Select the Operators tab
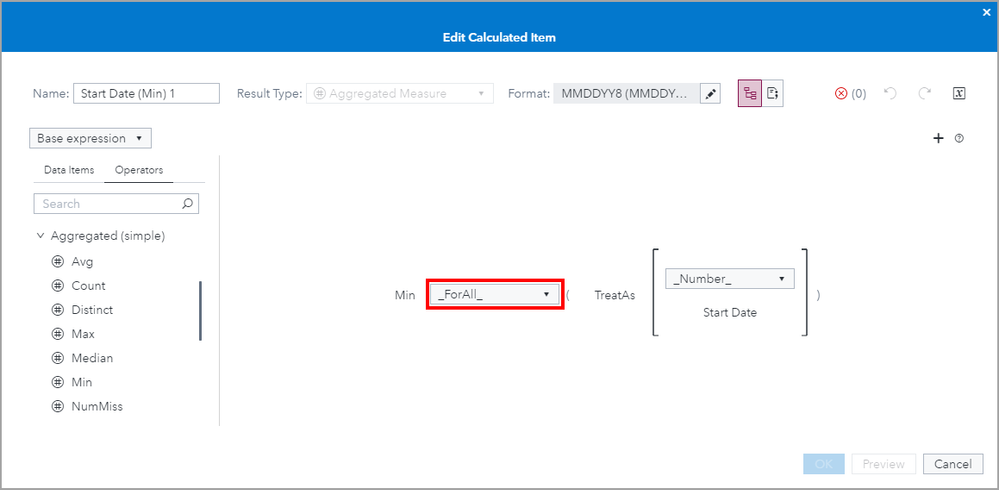This screenshot has height=490, width=999. [x=139, y=170]
